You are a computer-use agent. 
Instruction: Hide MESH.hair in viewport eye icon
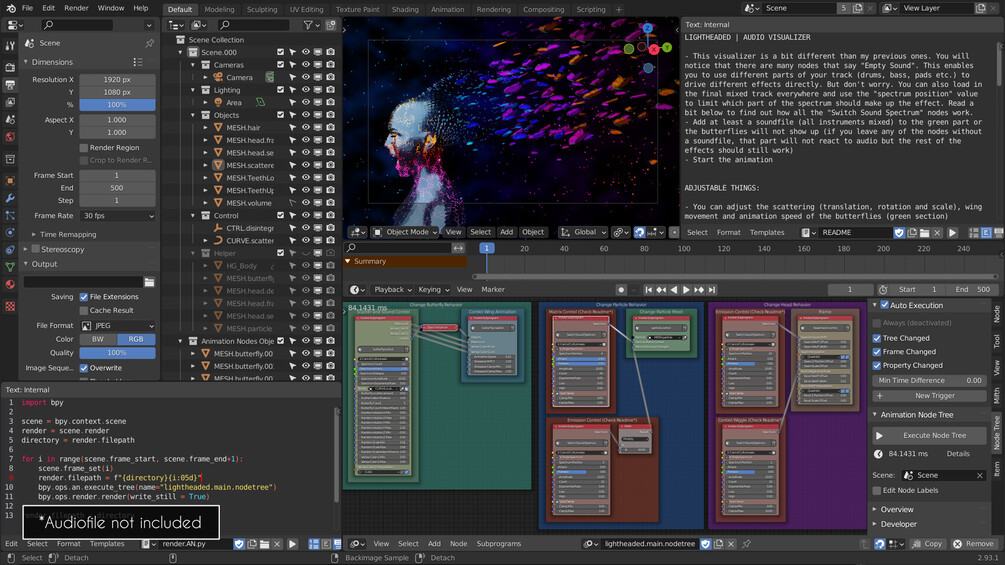[306, 127]
